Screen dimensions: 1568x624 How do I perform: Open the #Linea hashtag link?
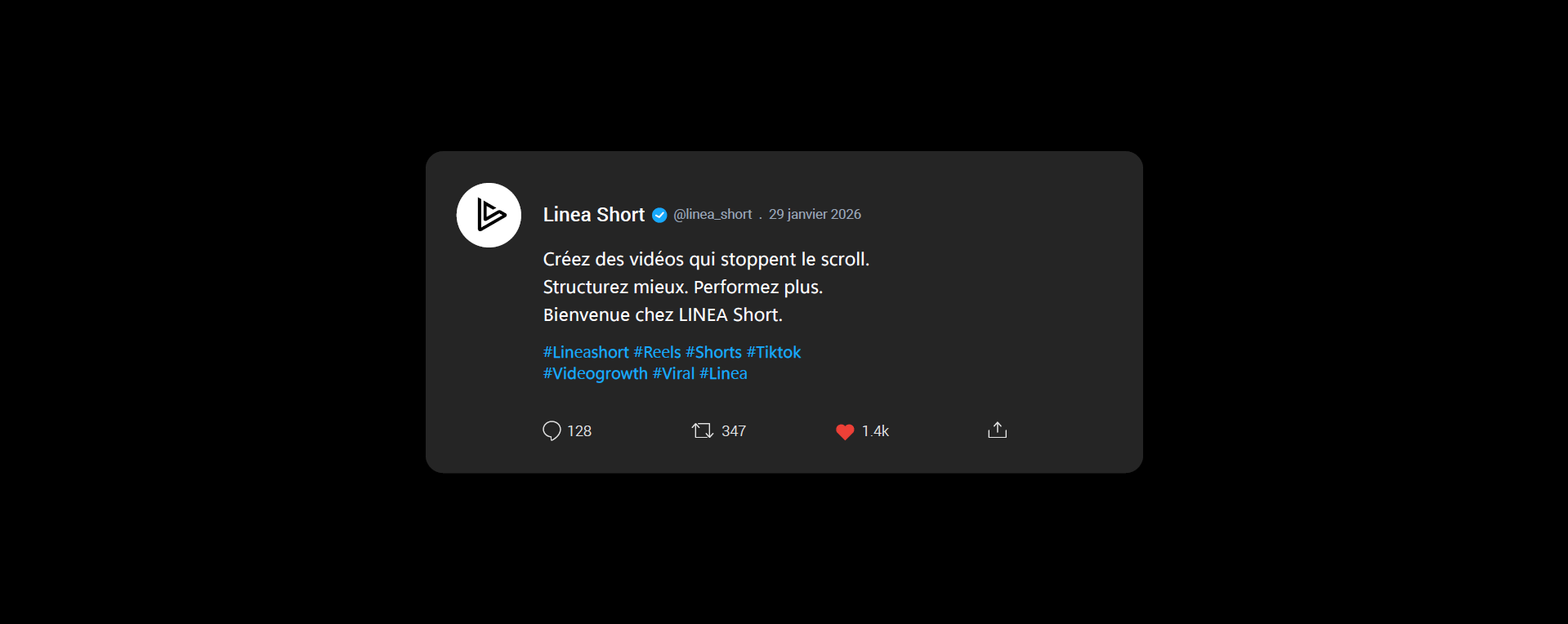723,373
